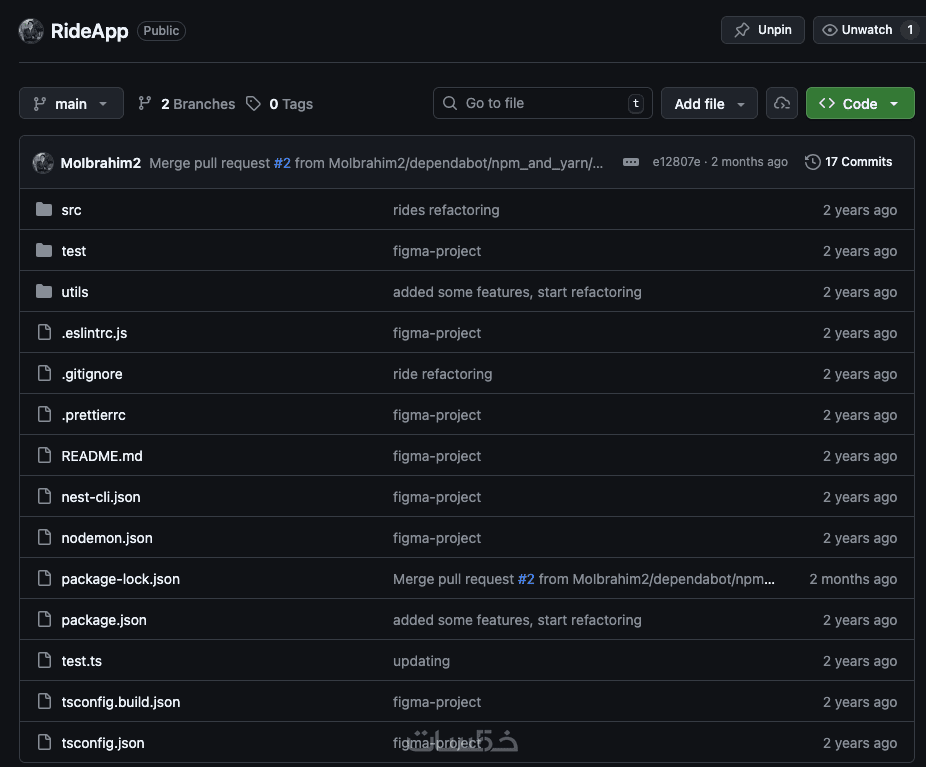926x767 pixels.
Task: Open the green Code dropdown
Action: click(x=860, y=104)
